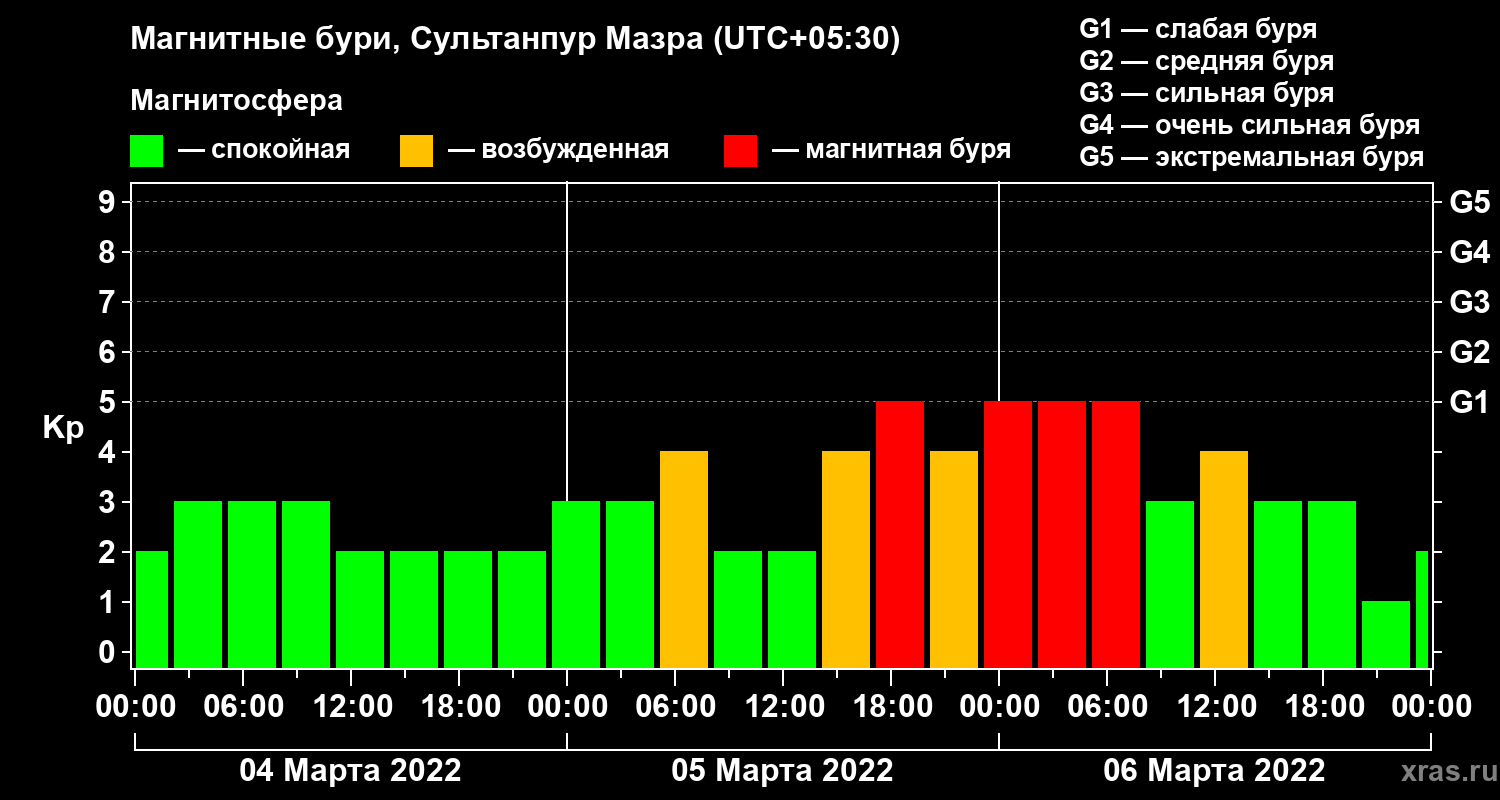Click 'G4 — очень сильная буря' legend line
This screenshot has height=800, width=1500.
click(x=1250, y=125)
